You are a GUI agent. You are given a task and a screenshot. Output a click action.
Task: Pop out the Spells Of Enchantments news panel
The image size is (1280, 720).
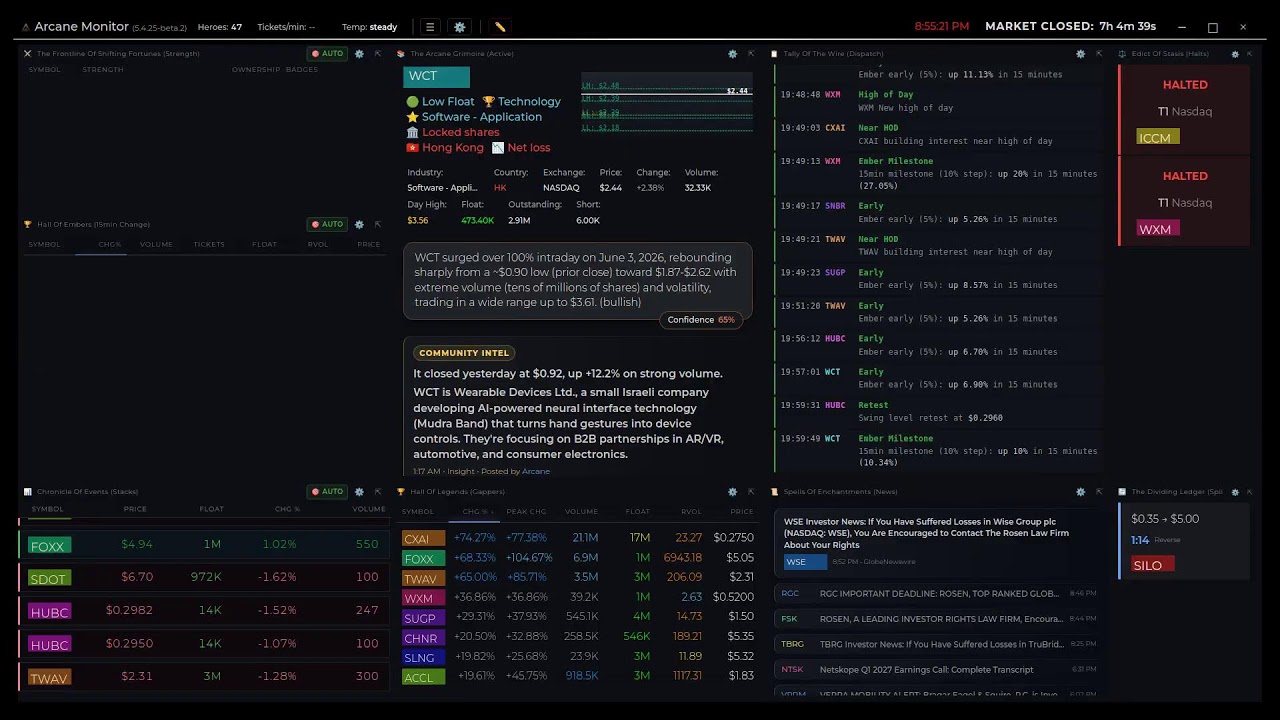point(1099,491)
